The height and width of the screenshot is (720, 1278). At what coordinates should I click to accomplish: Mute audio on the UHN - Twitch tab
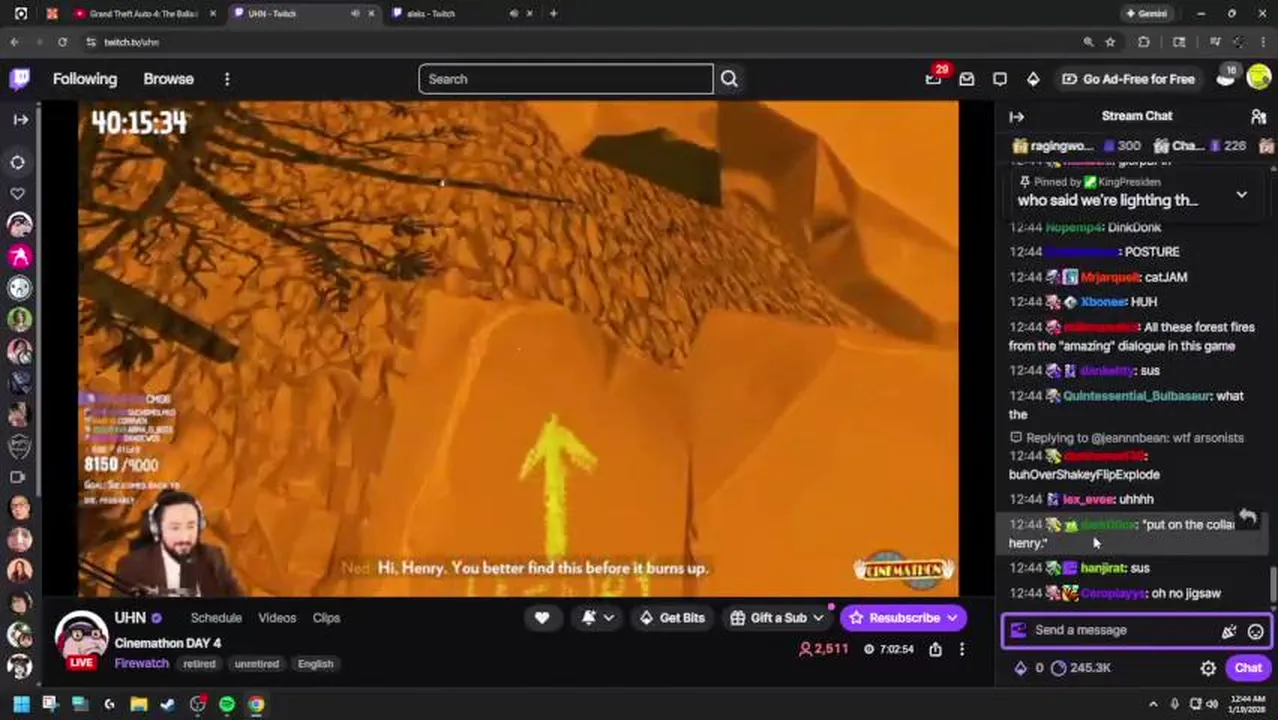tap(355, 14)
